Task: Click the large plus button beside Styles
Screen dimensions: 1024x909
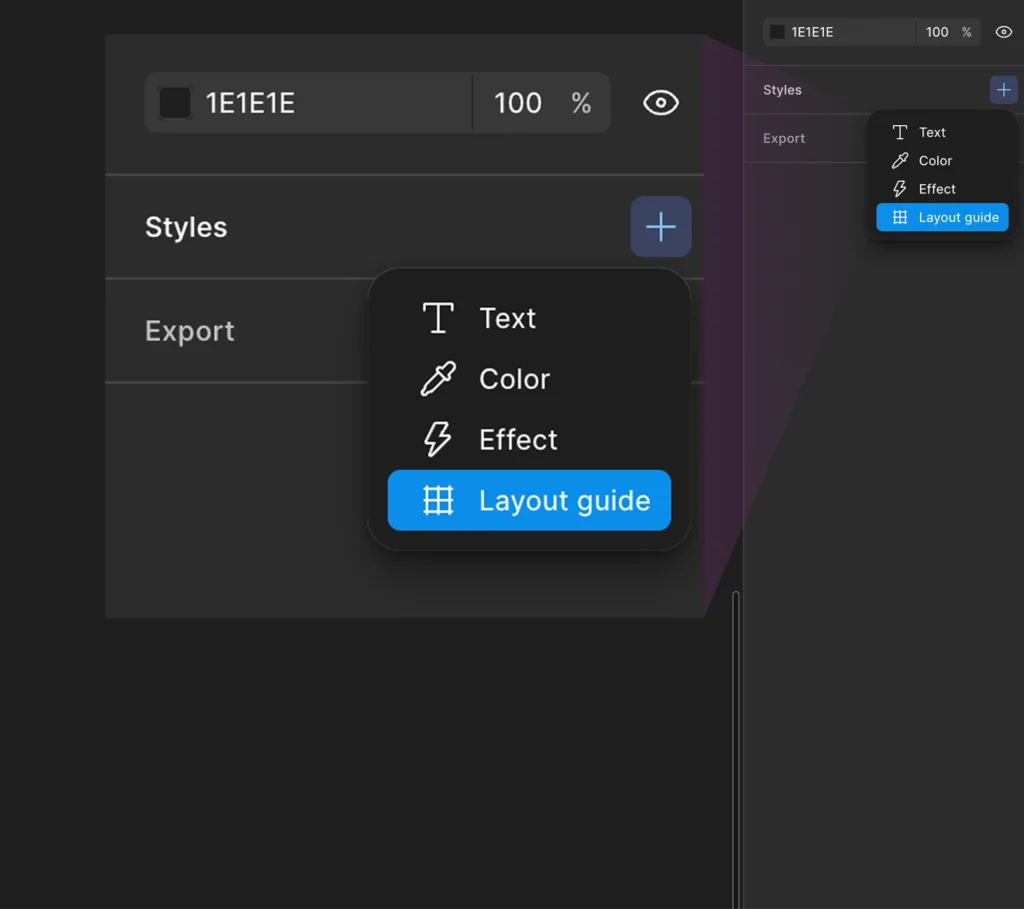Action: coord(660,227)
